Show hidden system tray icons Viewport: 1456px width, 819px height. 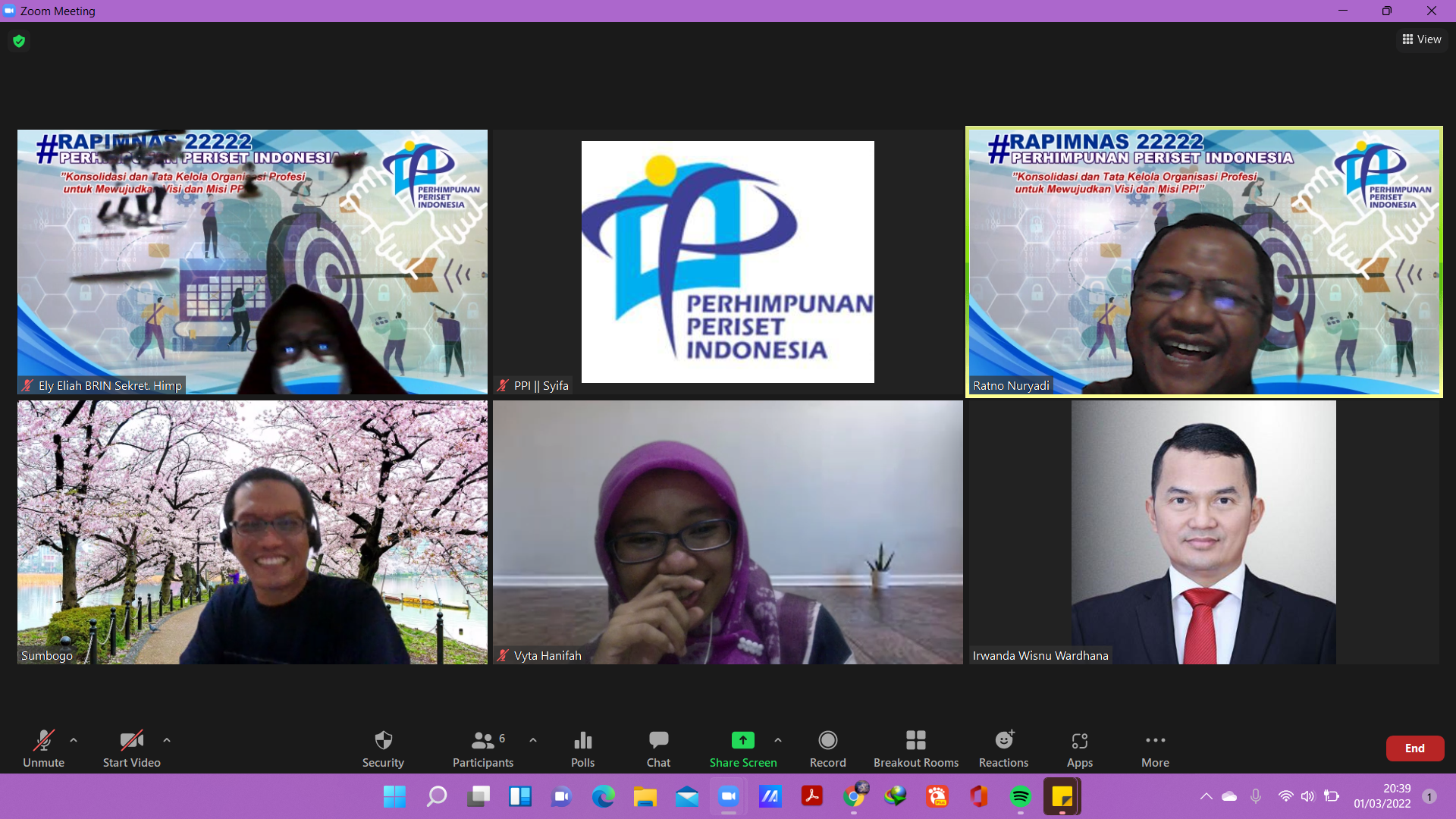point(1206,796)
